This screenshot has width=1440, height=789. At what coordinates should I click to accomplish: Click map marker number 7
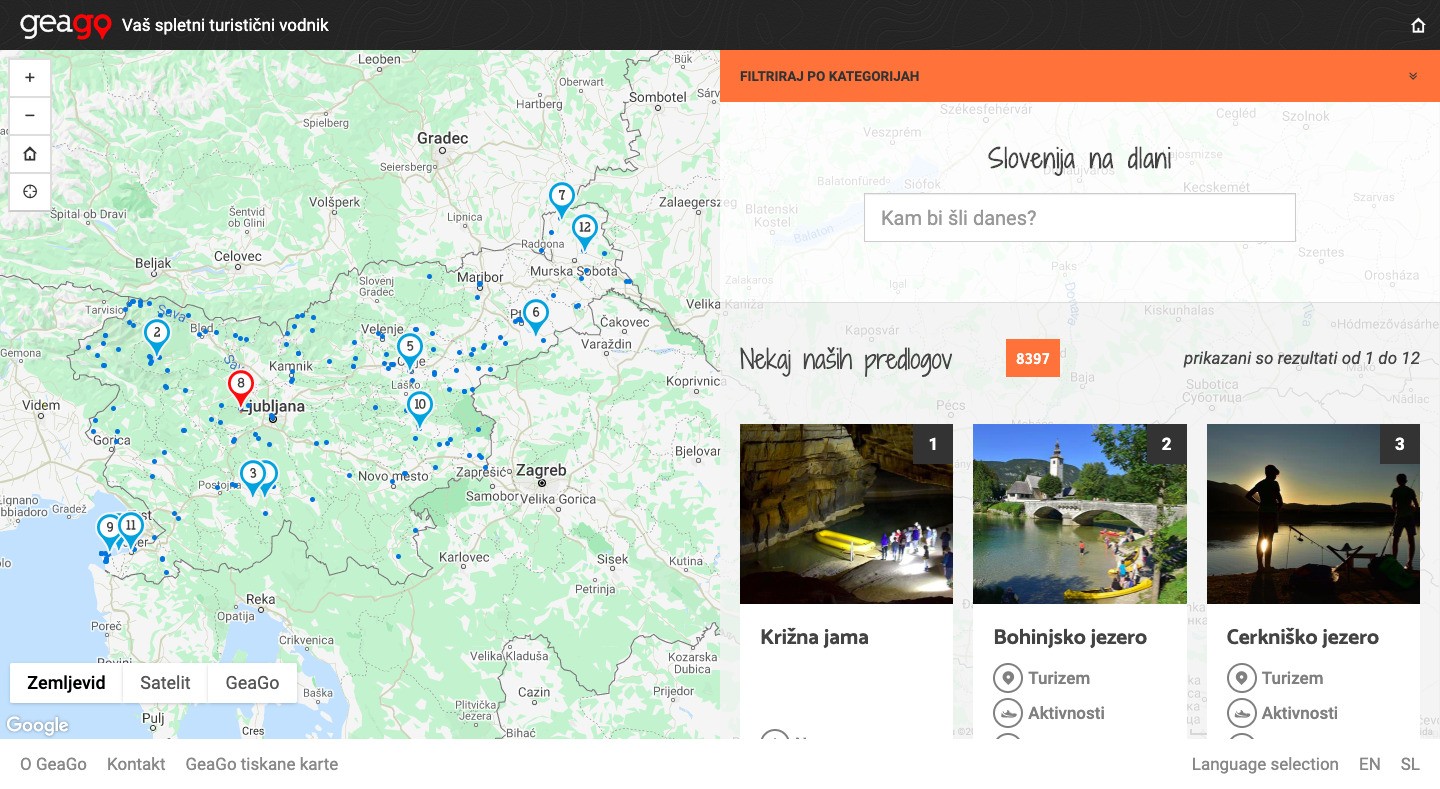pyautogui.click(x=561, y=197)
